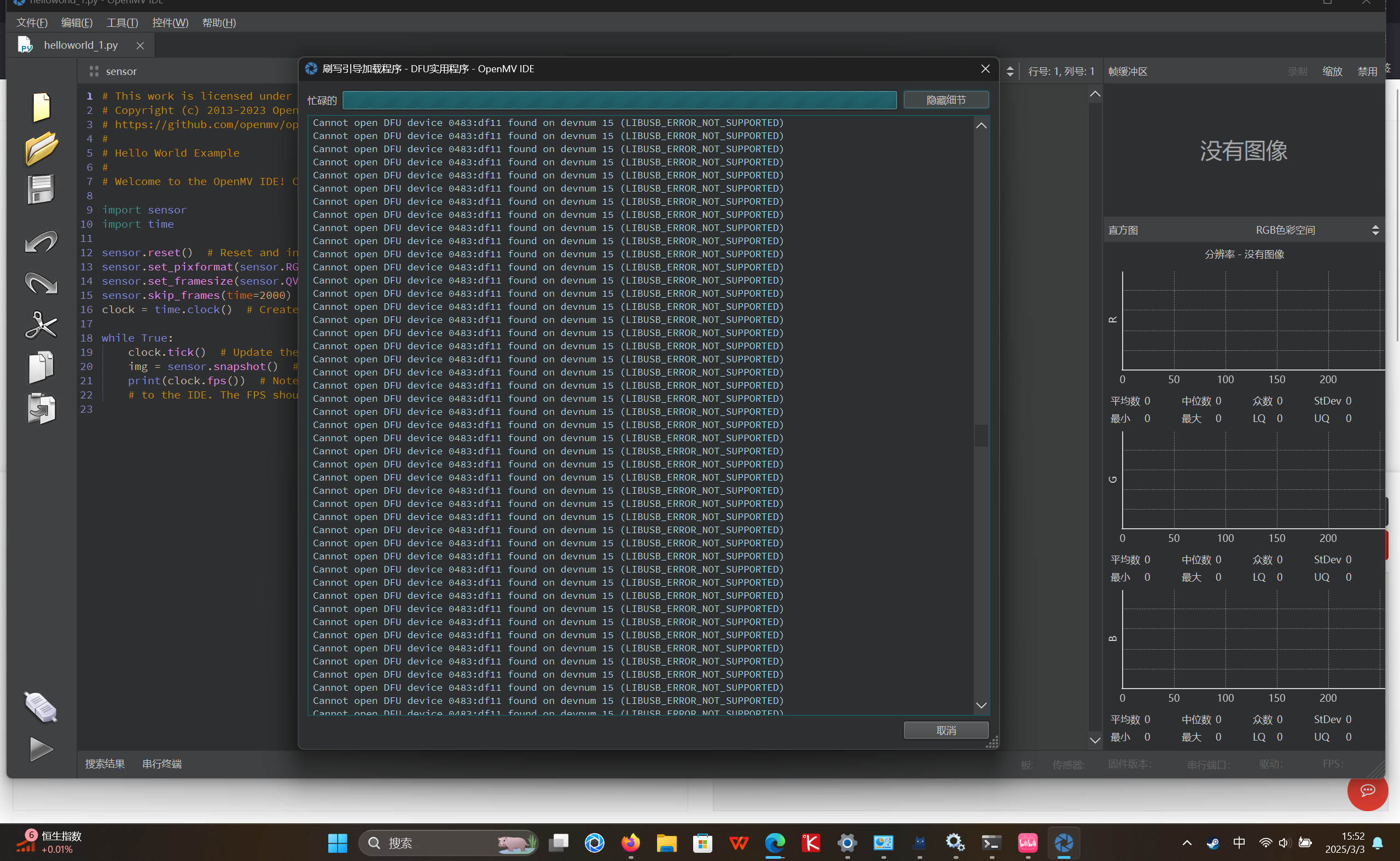Click the up-down arrows beside 行号 indicator
Viewport: 1400px width, 861px height.
point(1010,71)
